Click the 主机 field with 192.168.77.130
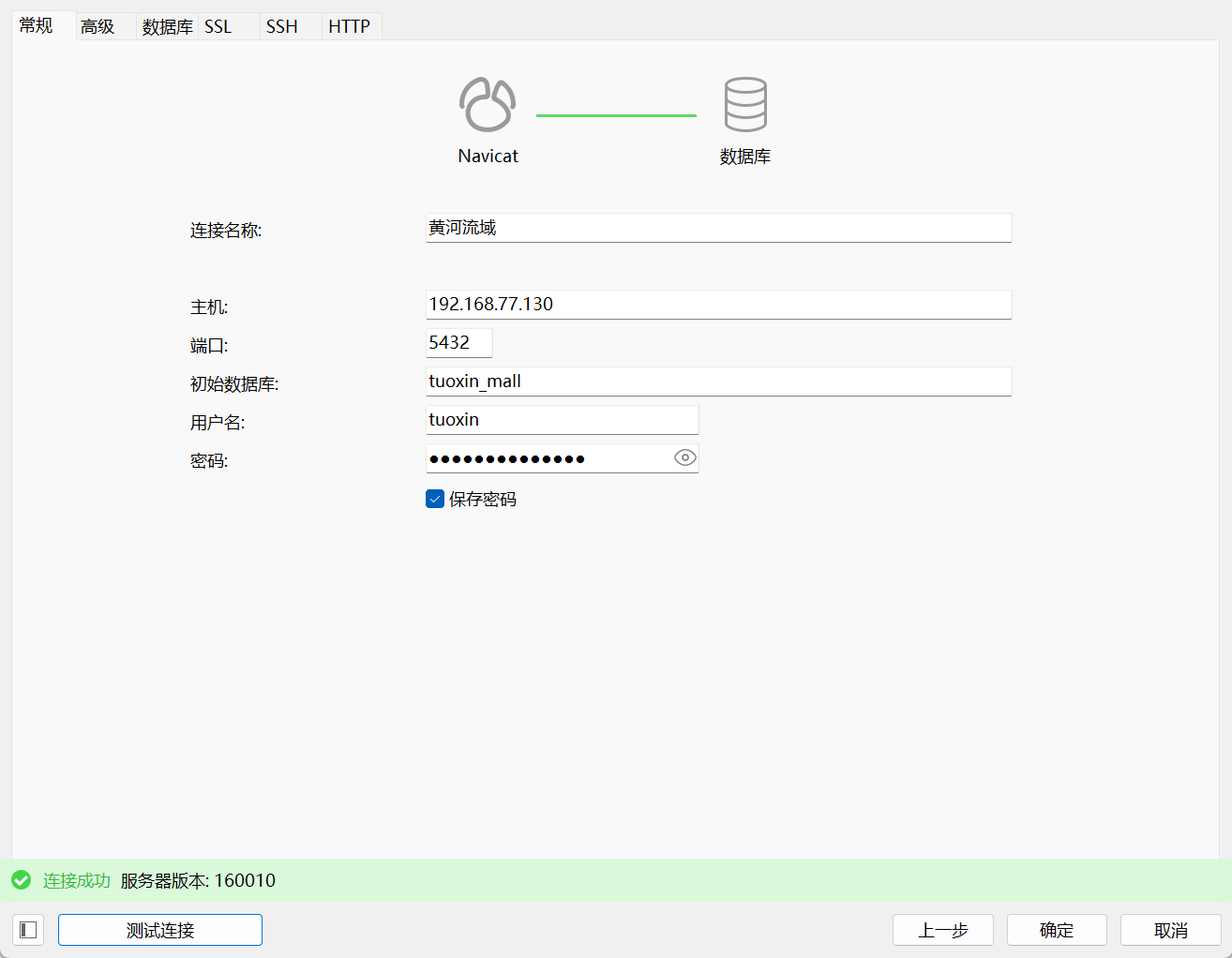The image size is (1232, 958). 719,305
